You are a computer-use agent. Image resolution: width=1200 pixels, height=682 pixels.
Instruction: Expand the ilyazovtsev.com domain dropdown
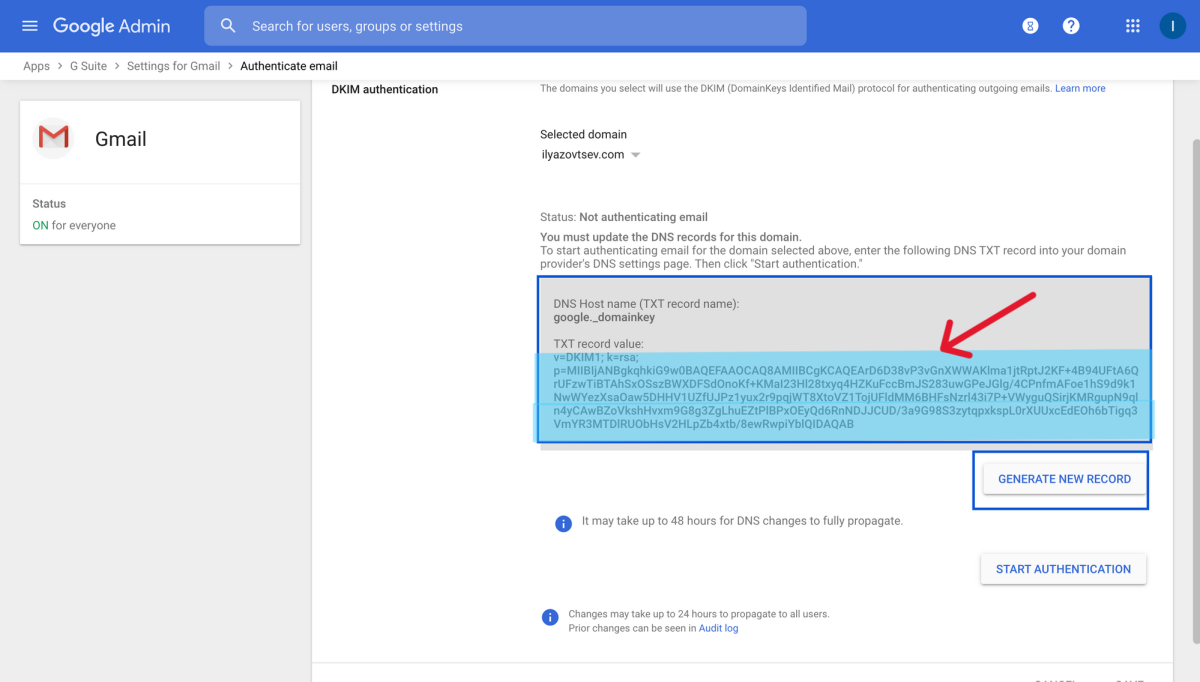click(x=590, y=155)
